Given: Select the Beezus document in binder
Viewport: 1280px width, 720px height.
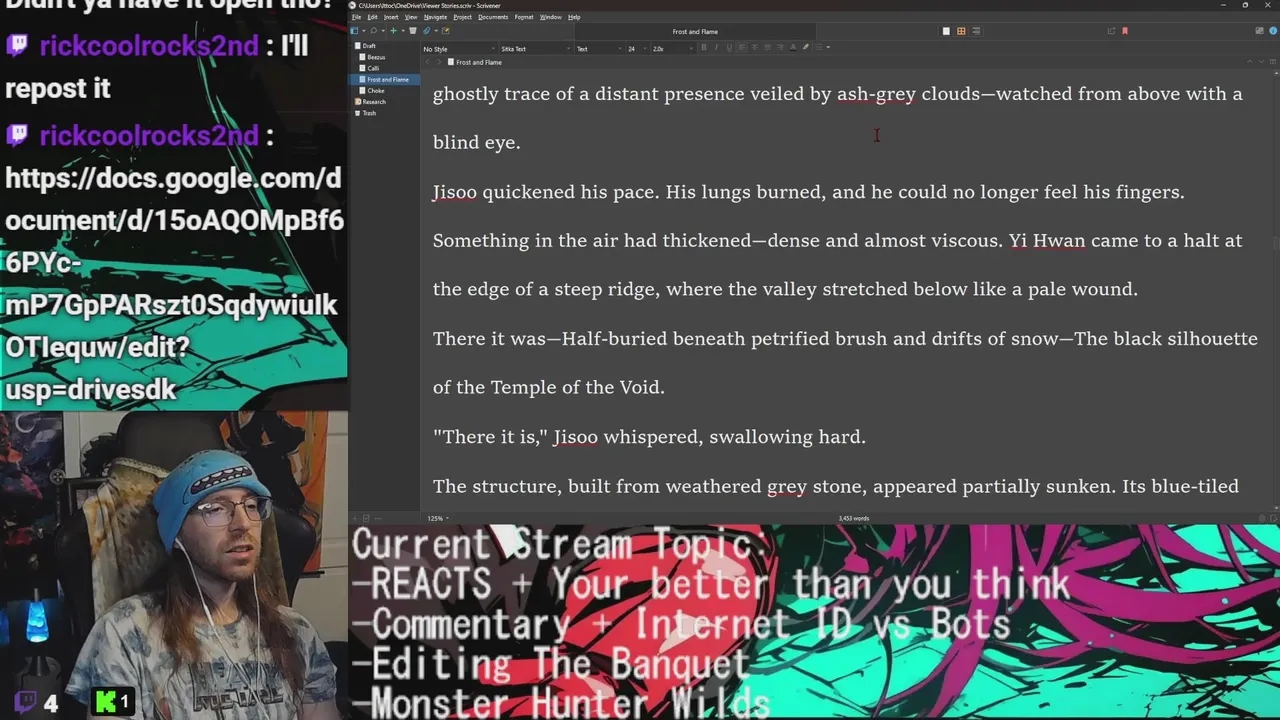Looking at the screenshot, I should click(x=376, y=57).
